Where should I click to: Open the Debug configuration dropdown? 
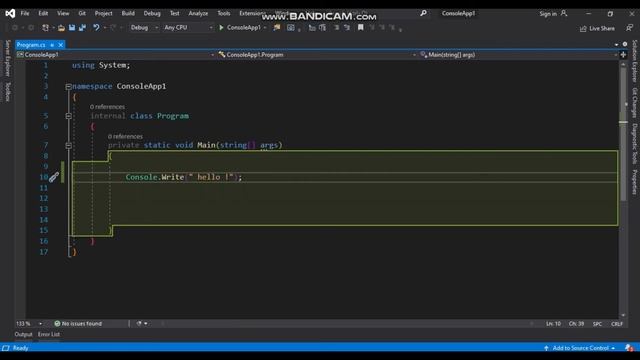[144, 27]
